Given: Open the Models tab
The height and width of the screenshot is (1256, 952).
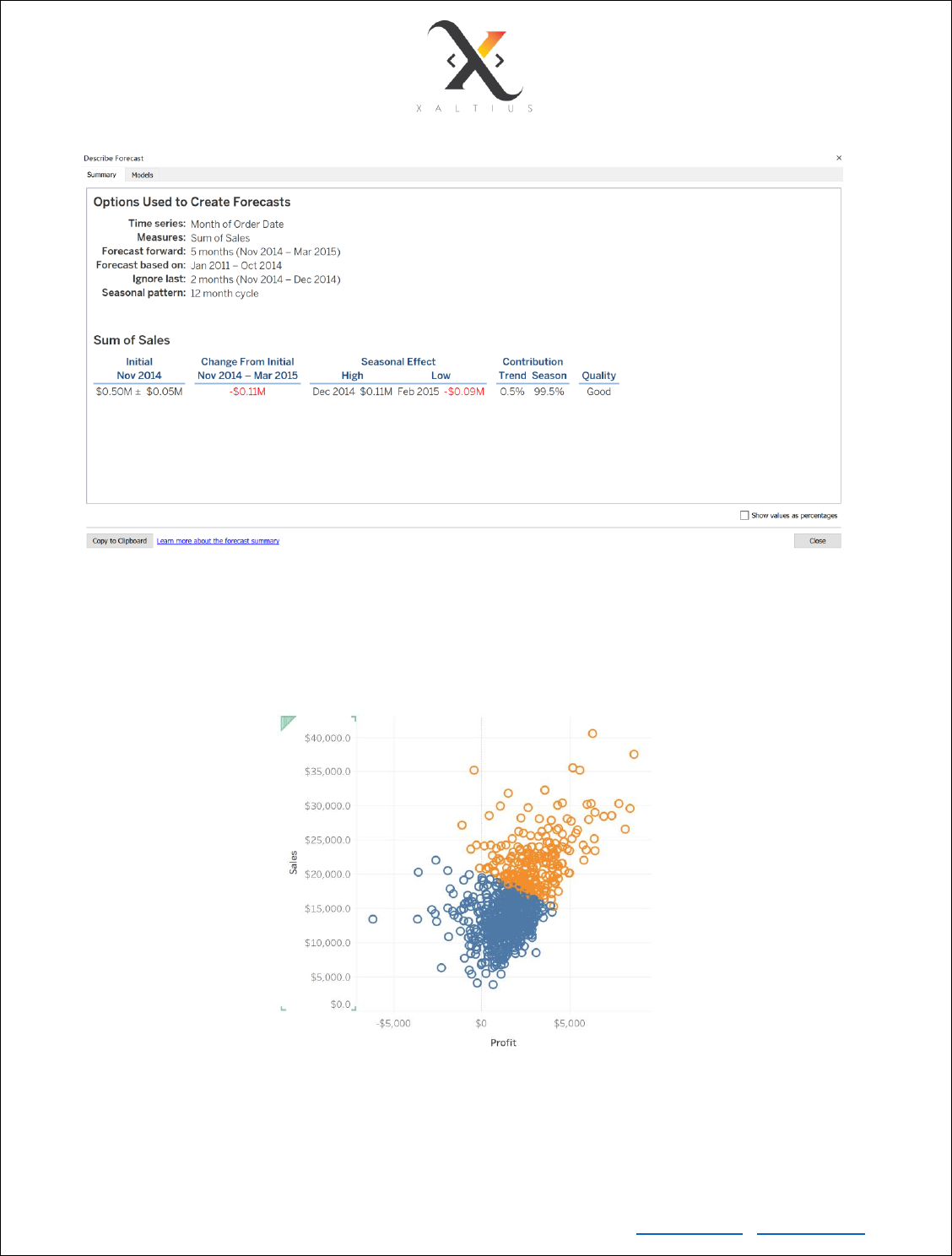Looking at the screenshot, I should (x=143, y=175).
